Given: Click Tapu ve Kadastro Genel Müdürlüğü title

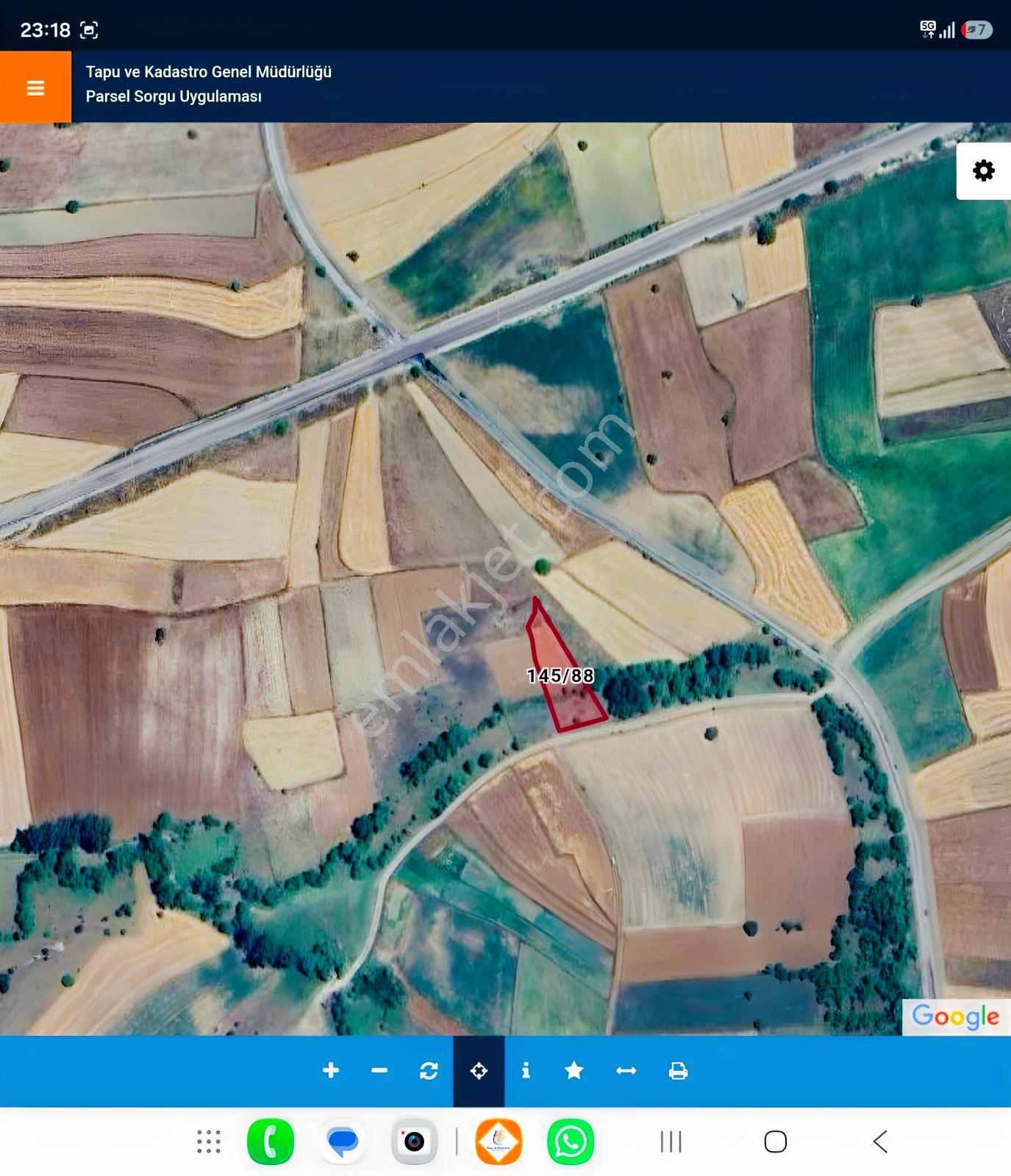Looking at the screenshot, I should coord(209,72).
